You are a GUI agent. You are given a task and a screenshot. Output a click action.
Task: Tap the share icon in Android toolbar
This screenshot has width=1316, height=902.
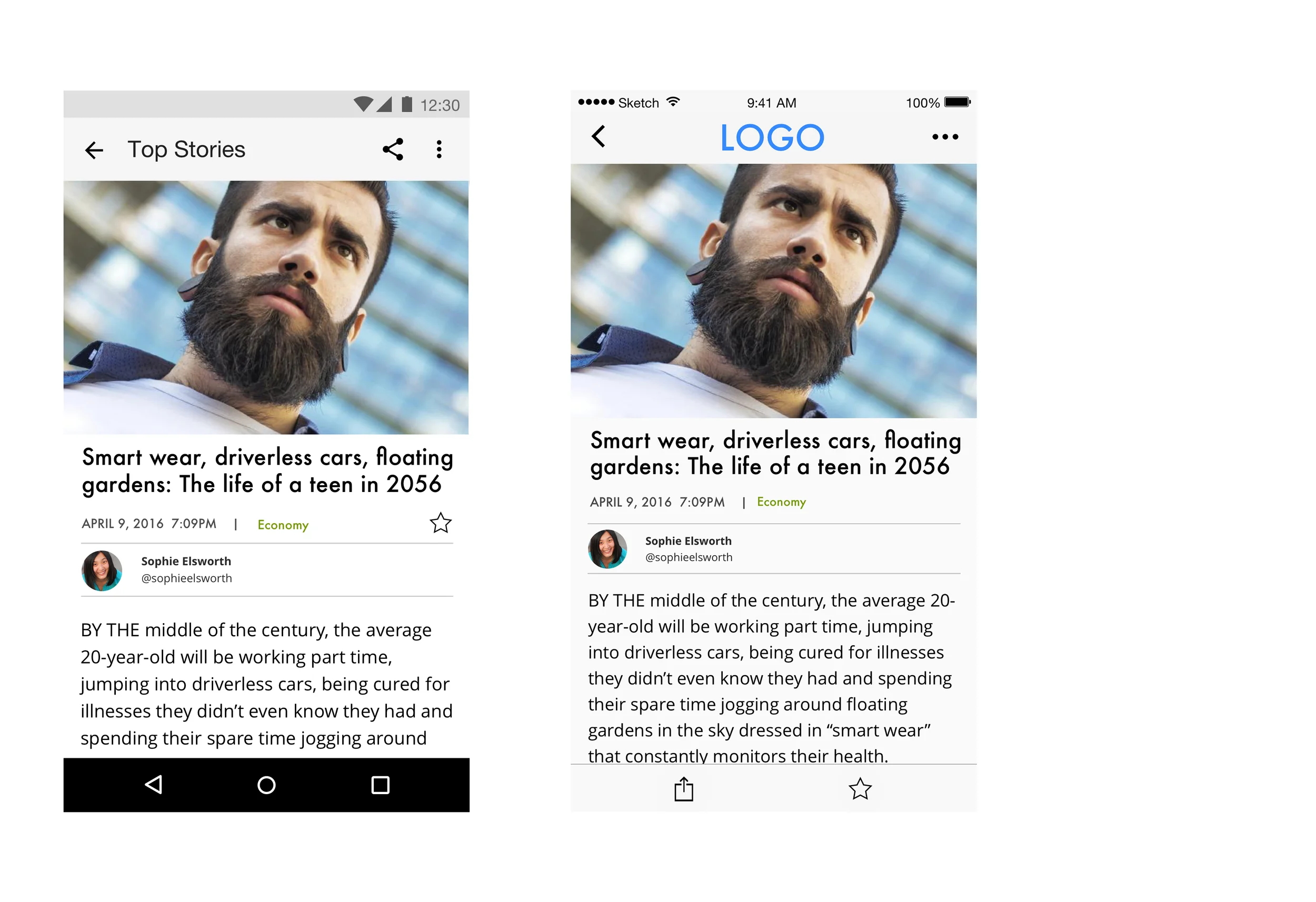click(x=392, y=149)
